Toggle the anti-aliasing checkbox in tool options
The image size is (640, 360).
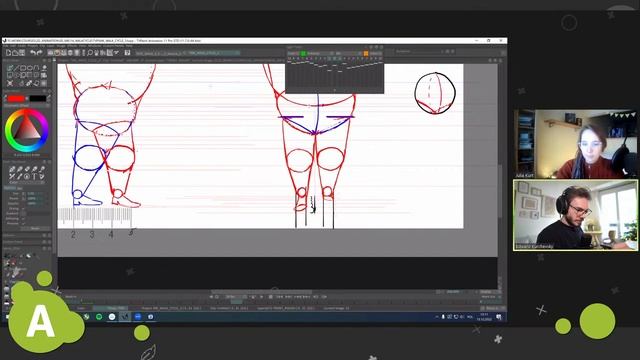23,219
